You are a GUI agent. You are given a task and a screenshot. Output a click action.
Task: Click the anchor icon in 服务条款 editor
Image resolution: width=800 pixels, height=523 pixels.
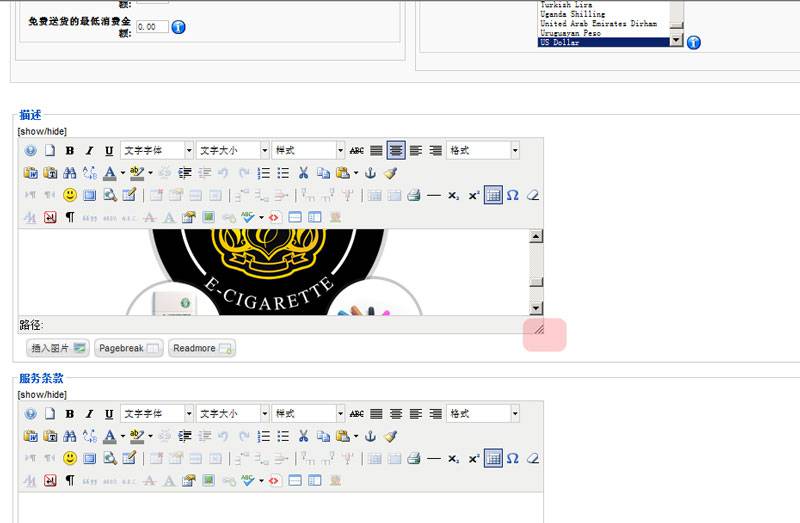369,436
